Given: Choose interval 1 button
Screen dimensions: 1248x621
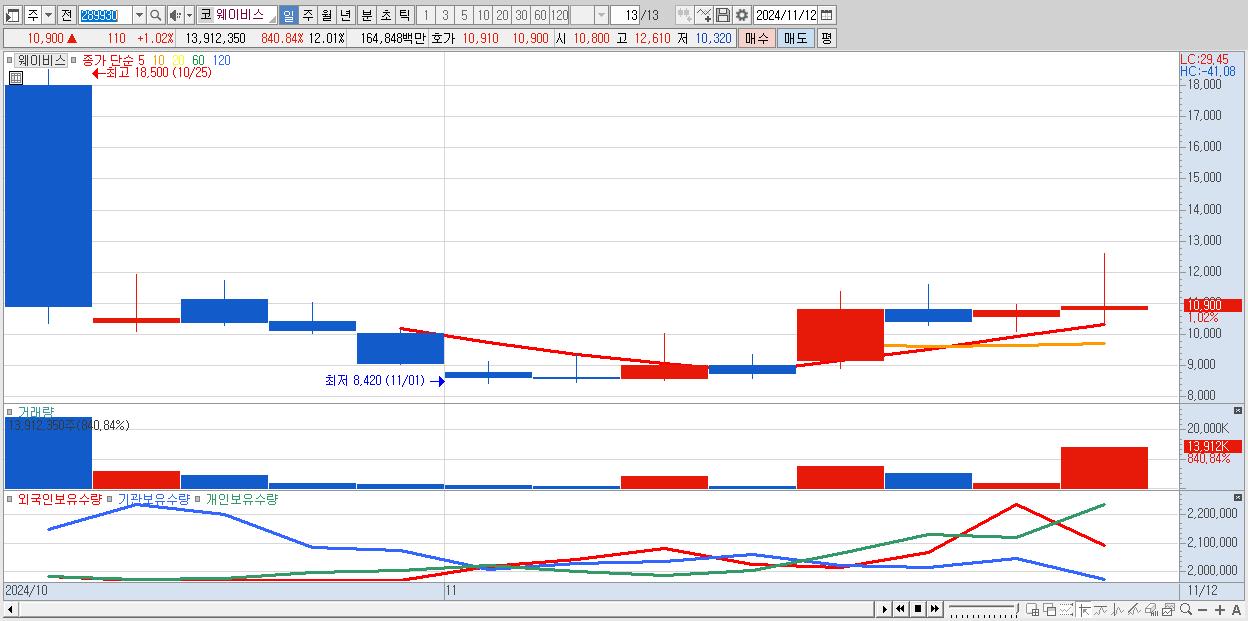Looking at the screenshot, I should tap(427, 15).
